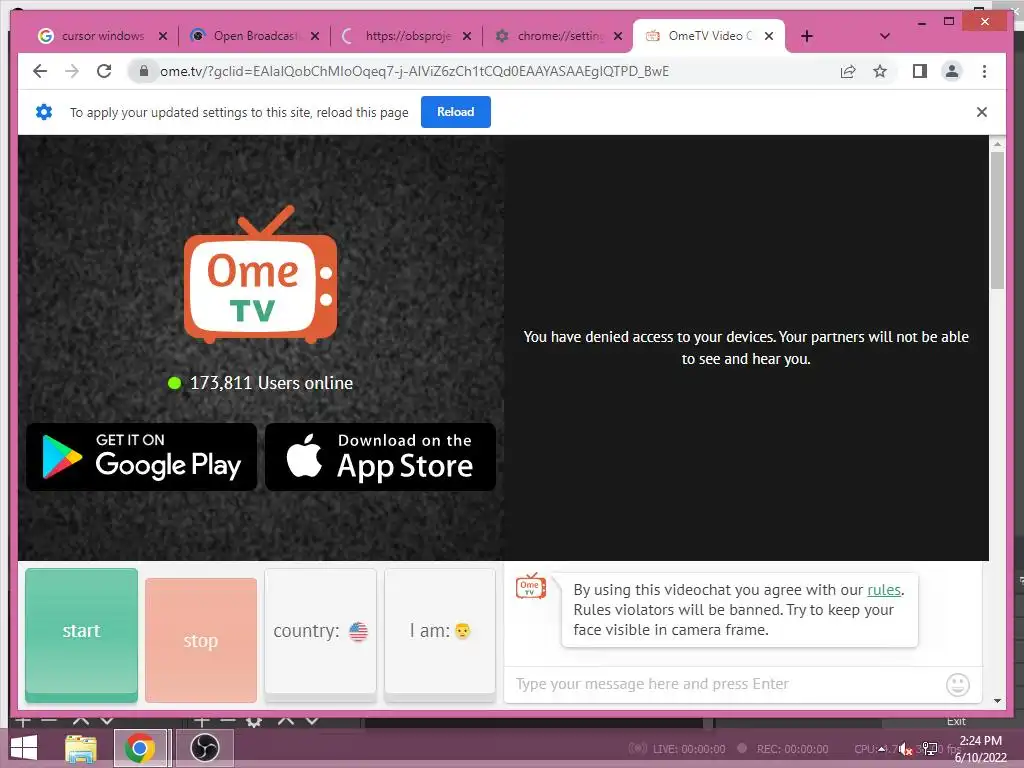
Task: Open the Windows Start menu
Action: pyautogui.click(x=24, y=748)
